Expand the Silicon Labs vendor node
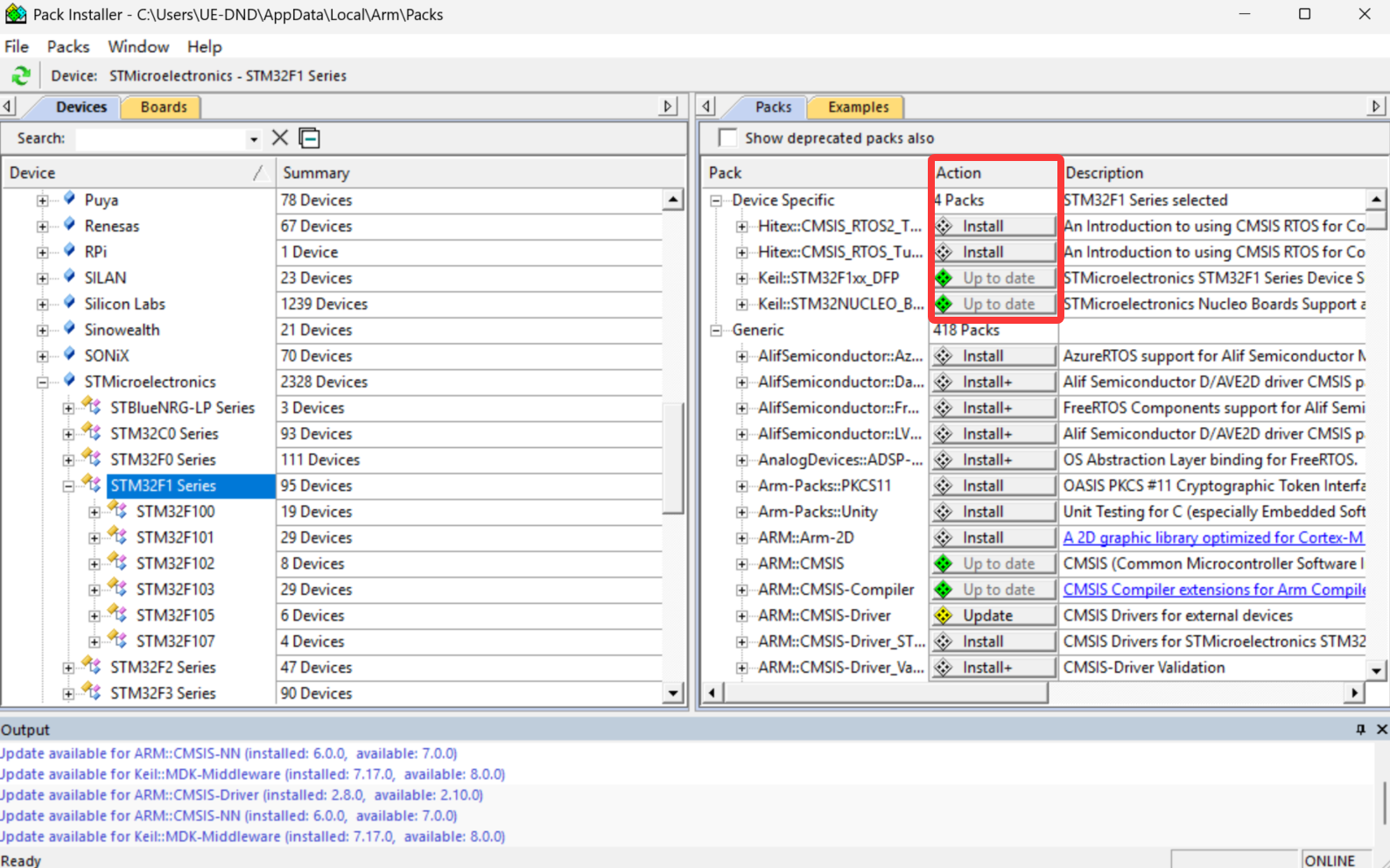 click(42, 304)
